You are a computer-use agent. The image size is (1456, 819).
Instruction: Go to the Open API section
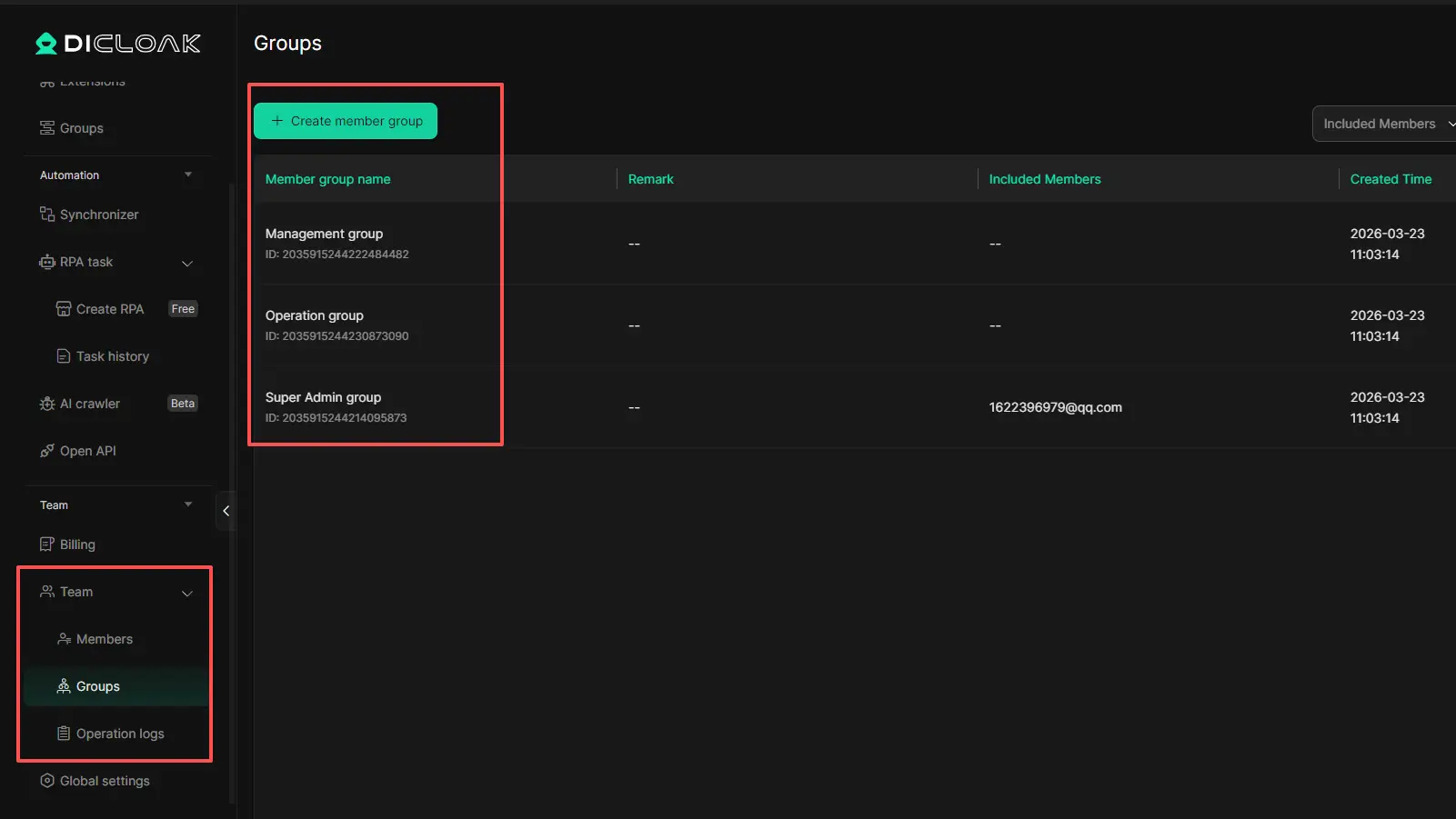pyautogui.click(x=87, y=451)
